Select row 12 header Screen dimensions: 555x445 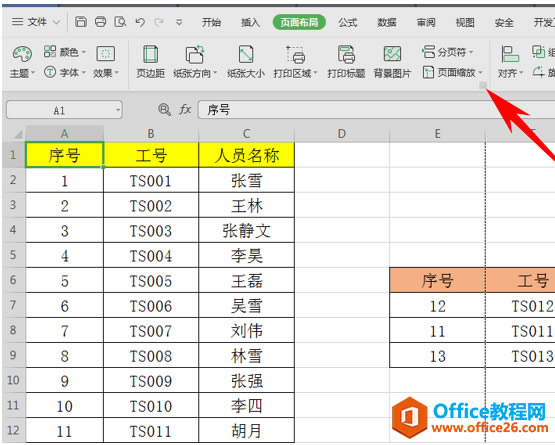coord(13,430)
